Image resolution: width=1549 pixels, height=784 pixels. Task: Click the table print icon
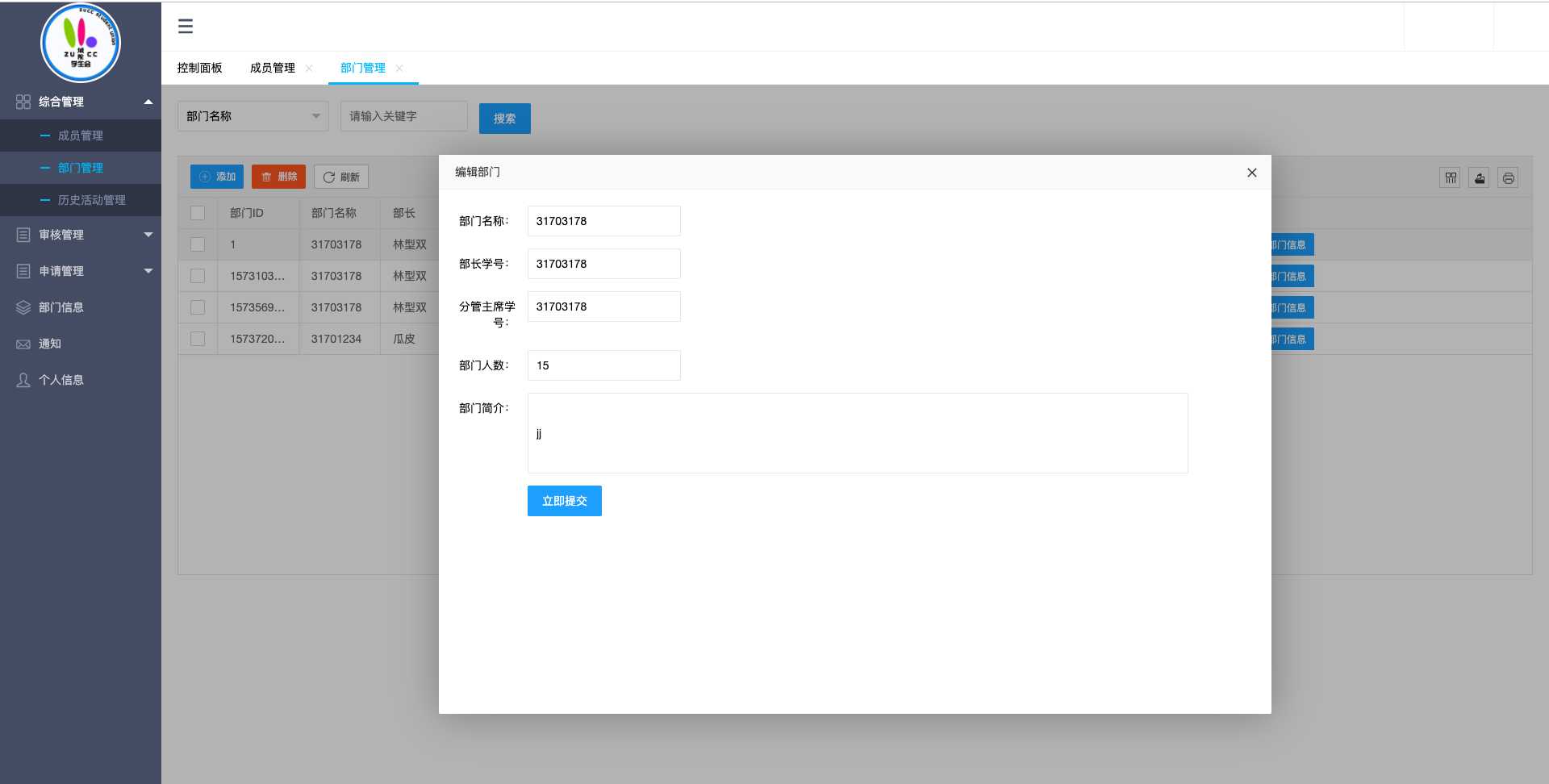point(1509,177)
